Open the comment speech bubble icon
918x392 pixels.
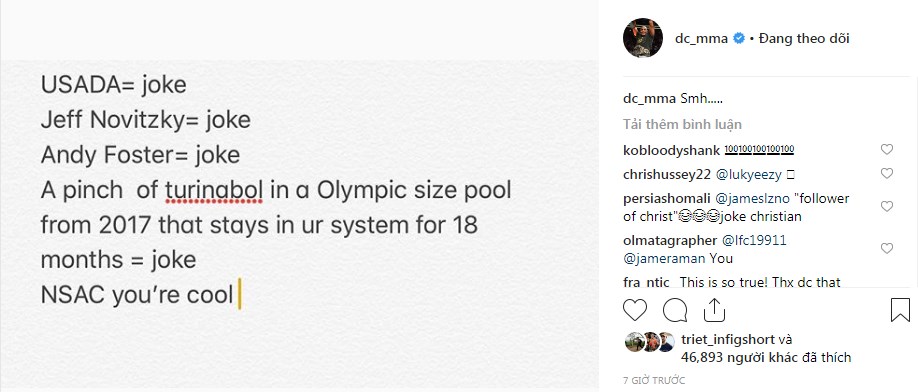click(675, 310)
